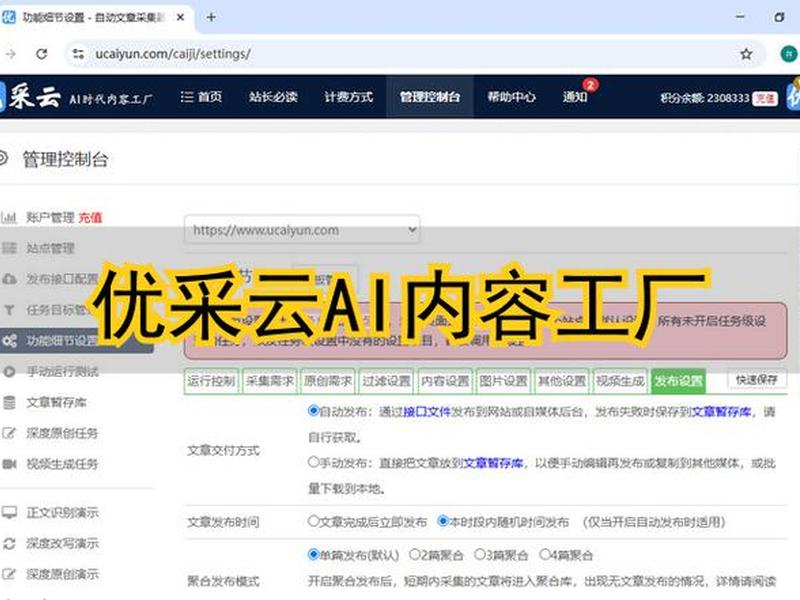Open the 首页 navigation menu

click(x=202, y=96)
